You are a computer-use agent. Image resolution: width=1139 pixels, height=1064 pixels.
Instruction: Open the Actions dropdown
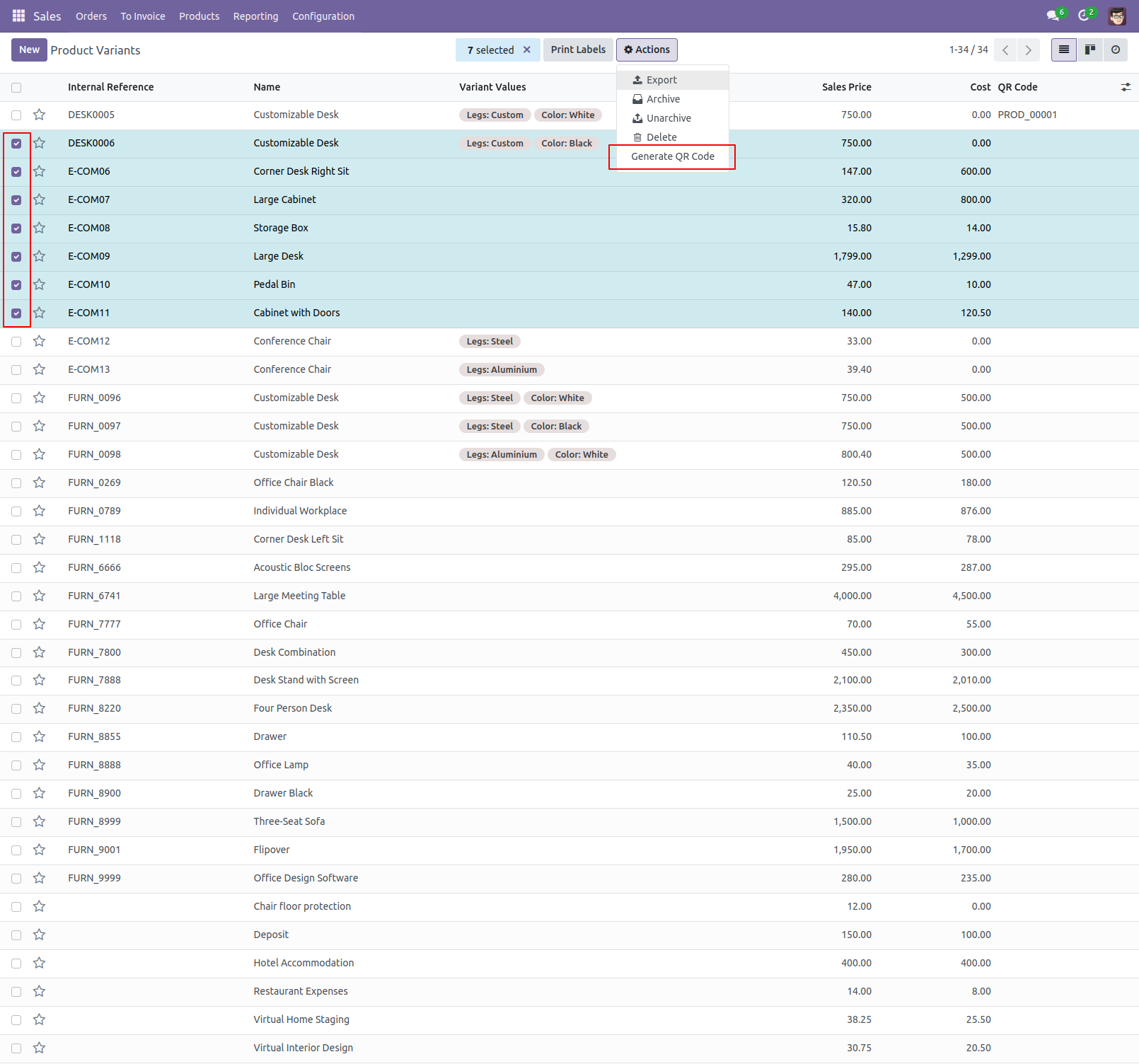click(x=646, y=50)
